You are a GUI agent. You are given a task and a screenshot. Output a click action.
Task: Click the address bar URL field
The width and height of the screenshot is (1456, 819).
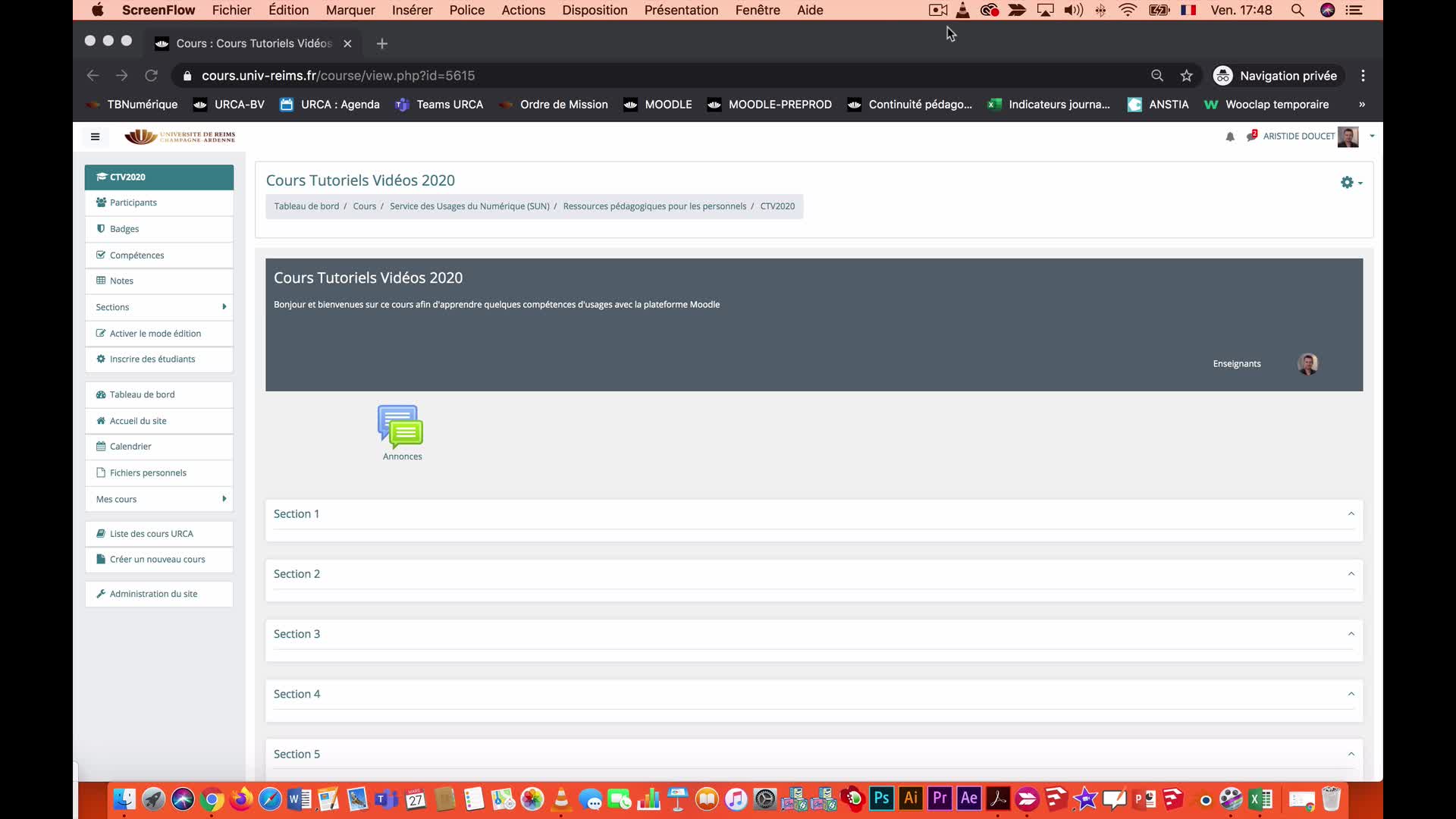pyautogui.click(x=660, y=76)
